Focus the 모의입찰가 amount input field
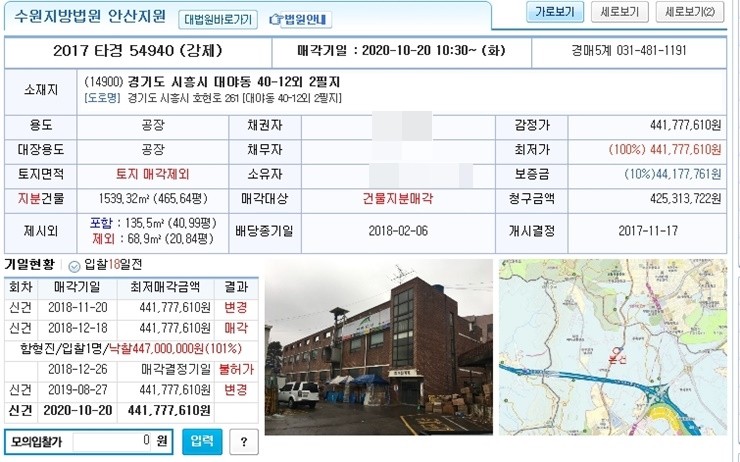The width and height of the screenshot is (740, 462). [112, 442]
